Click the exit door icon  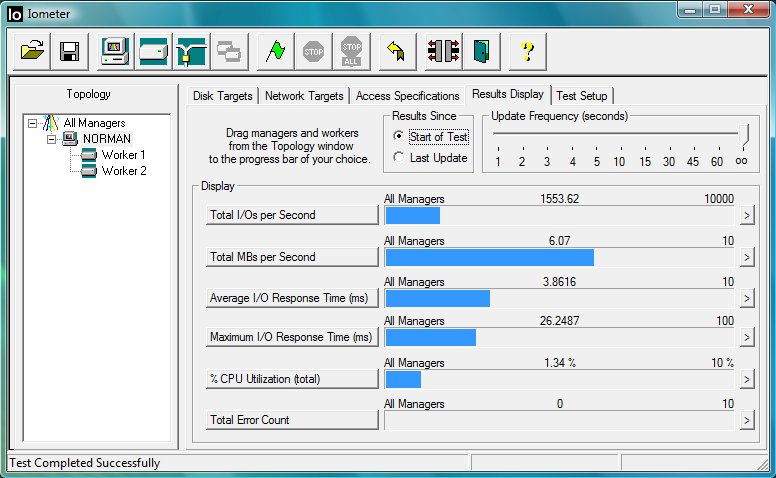point(482,51)
